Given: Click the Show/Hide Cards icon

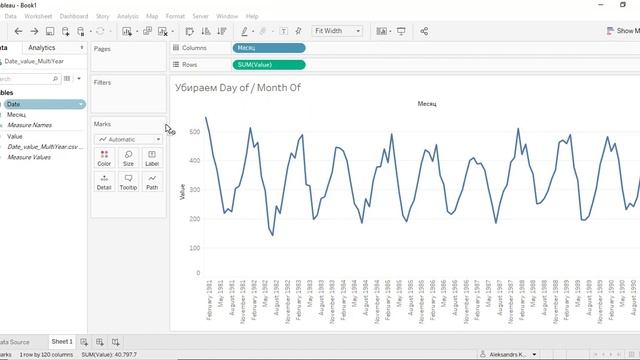Looking at the screenshot, I should (382, 31).
